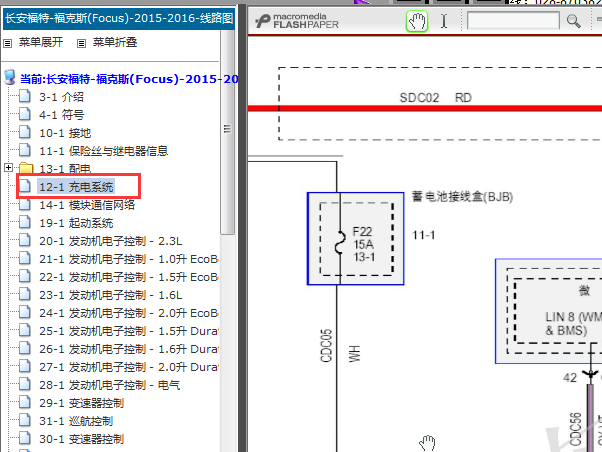Open the 10-1 接地 page
Viewport: 602px width, 452px height.
[65, 133]
